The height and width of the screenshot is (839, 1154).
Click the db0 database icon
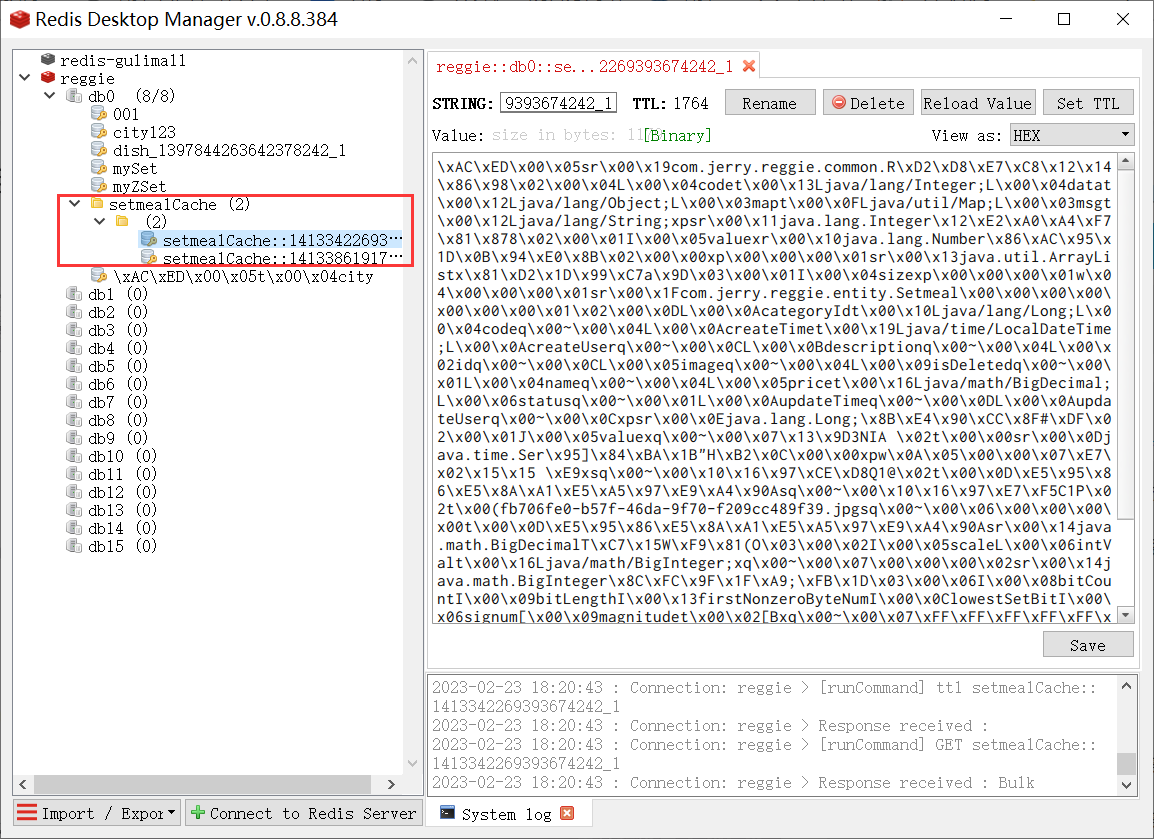click(74, 96)
